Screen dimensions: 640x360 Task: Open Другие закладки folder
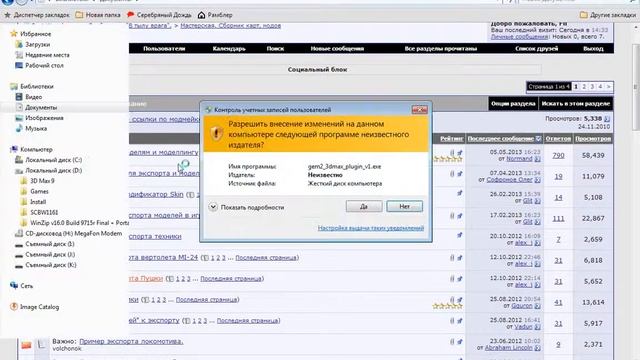608,15
